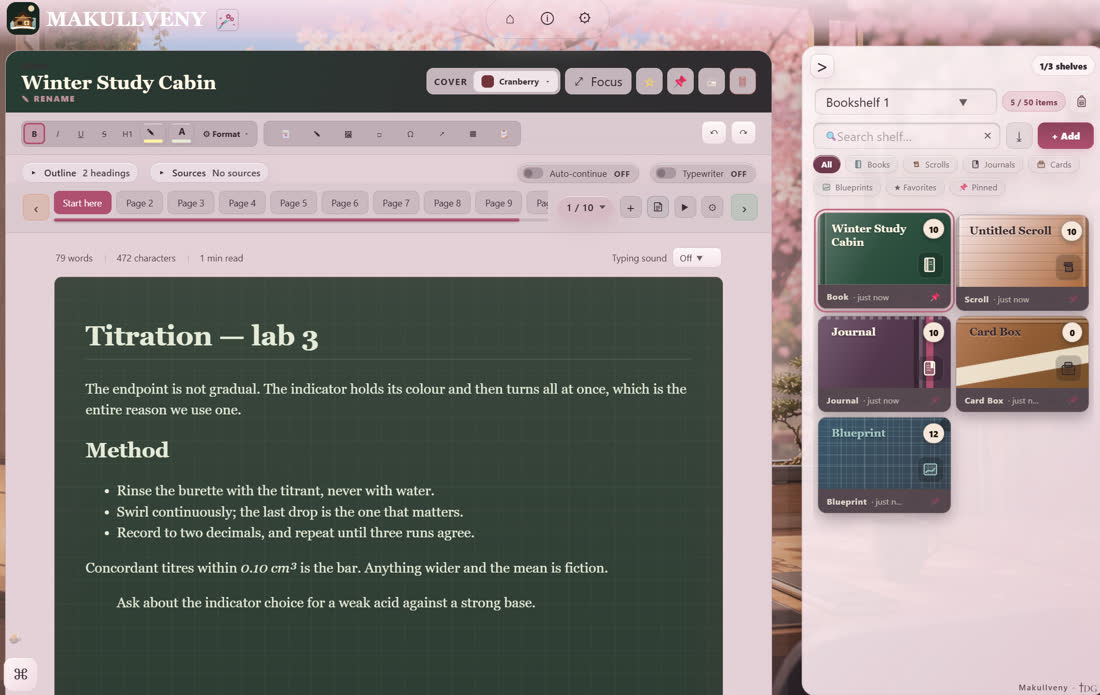The height and width of the screenshot is (695, 1100).
Task: Open the settings gear at top
Action: (584, 18)
